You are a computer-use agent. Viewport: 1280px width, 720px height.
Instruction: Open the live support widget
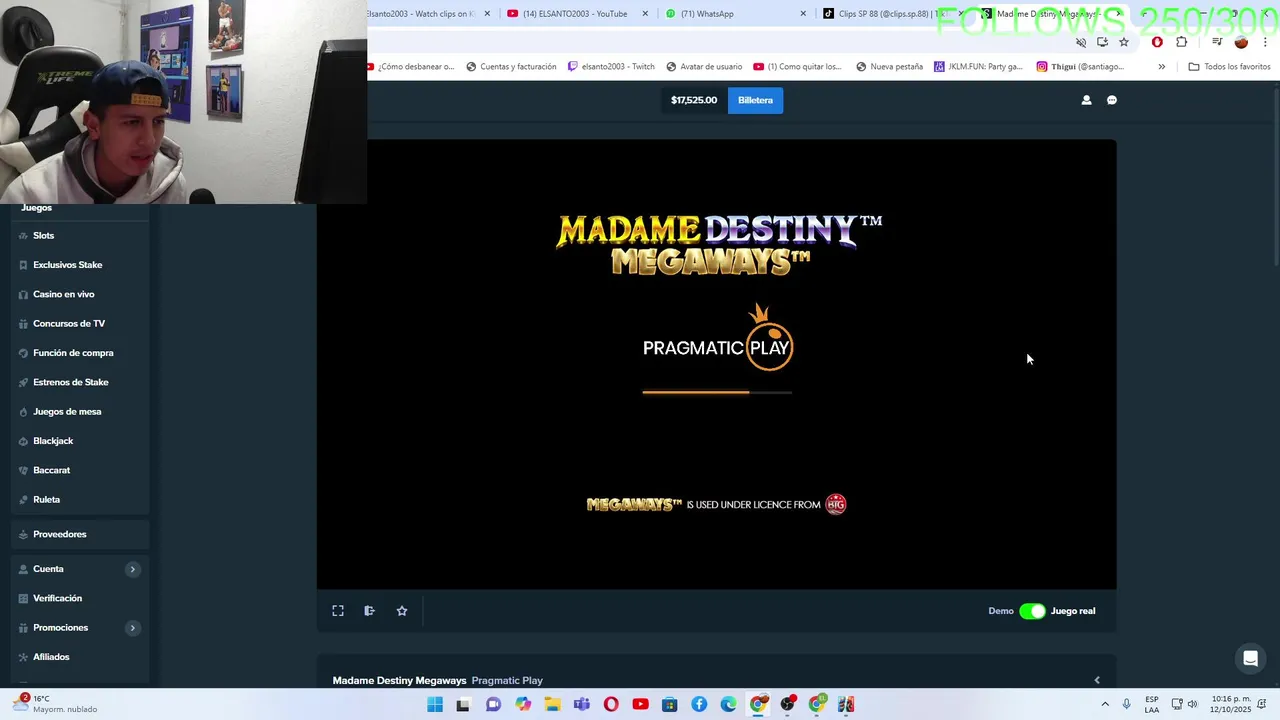pyautogui.click(x=1250, y=659)
